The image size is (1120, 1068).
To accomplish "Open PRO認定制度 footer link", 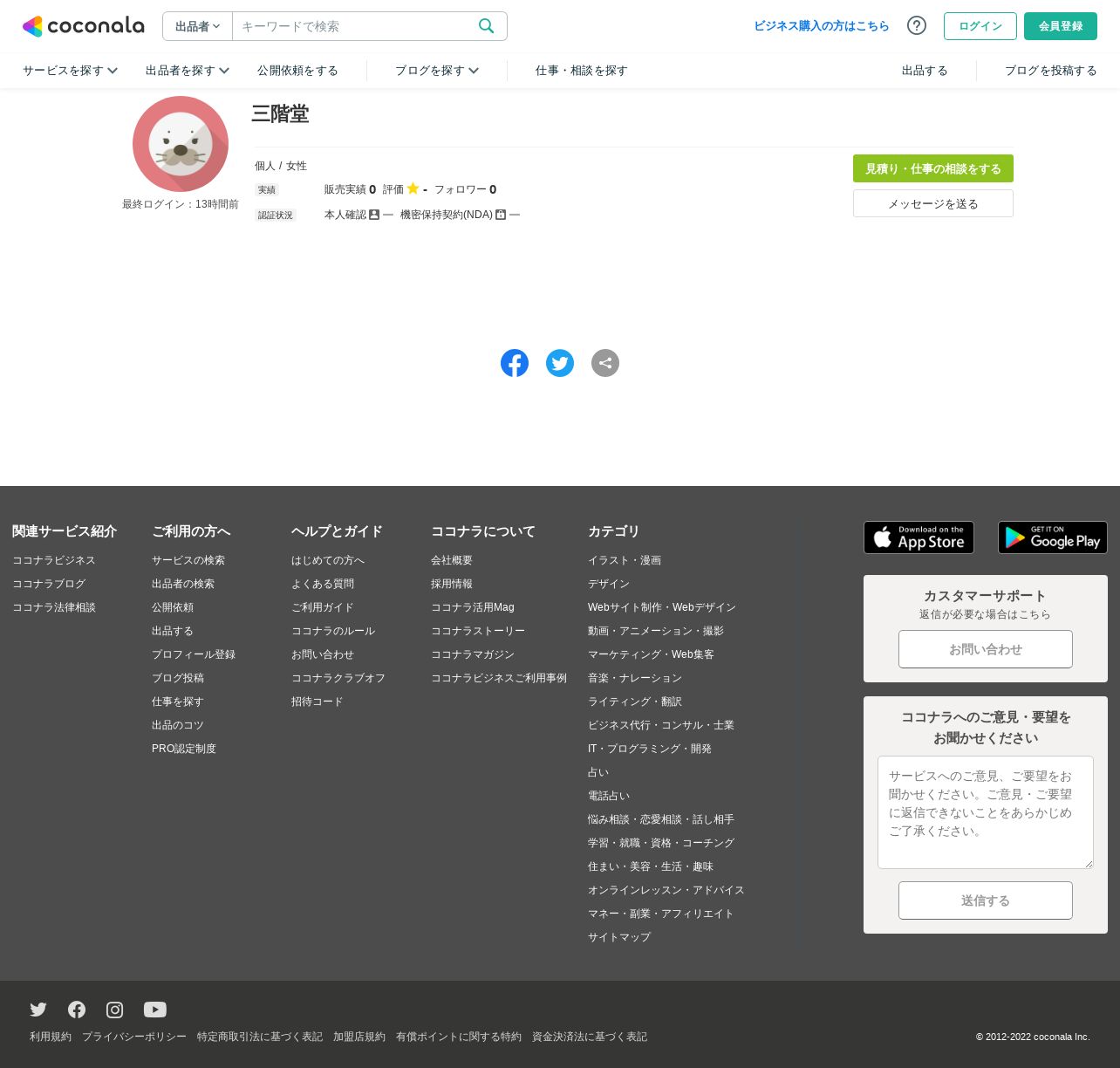I will 184,749.
